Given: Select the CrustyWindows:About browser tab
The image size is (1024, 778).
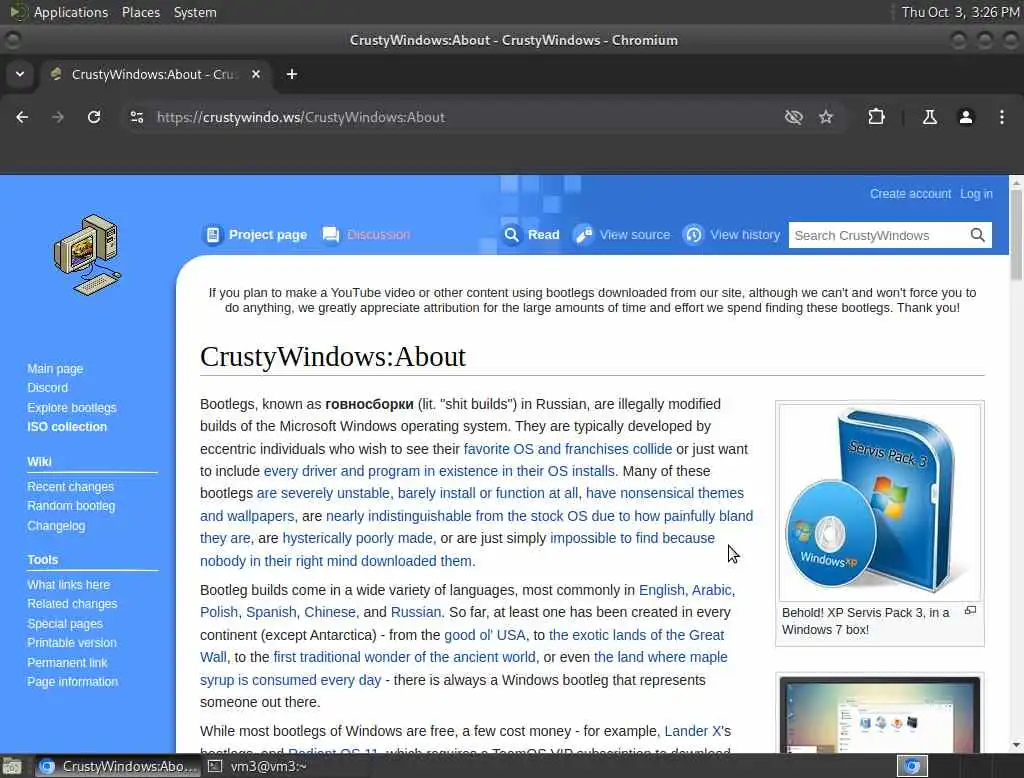Looking at the screenshot, I should (155, 74).
